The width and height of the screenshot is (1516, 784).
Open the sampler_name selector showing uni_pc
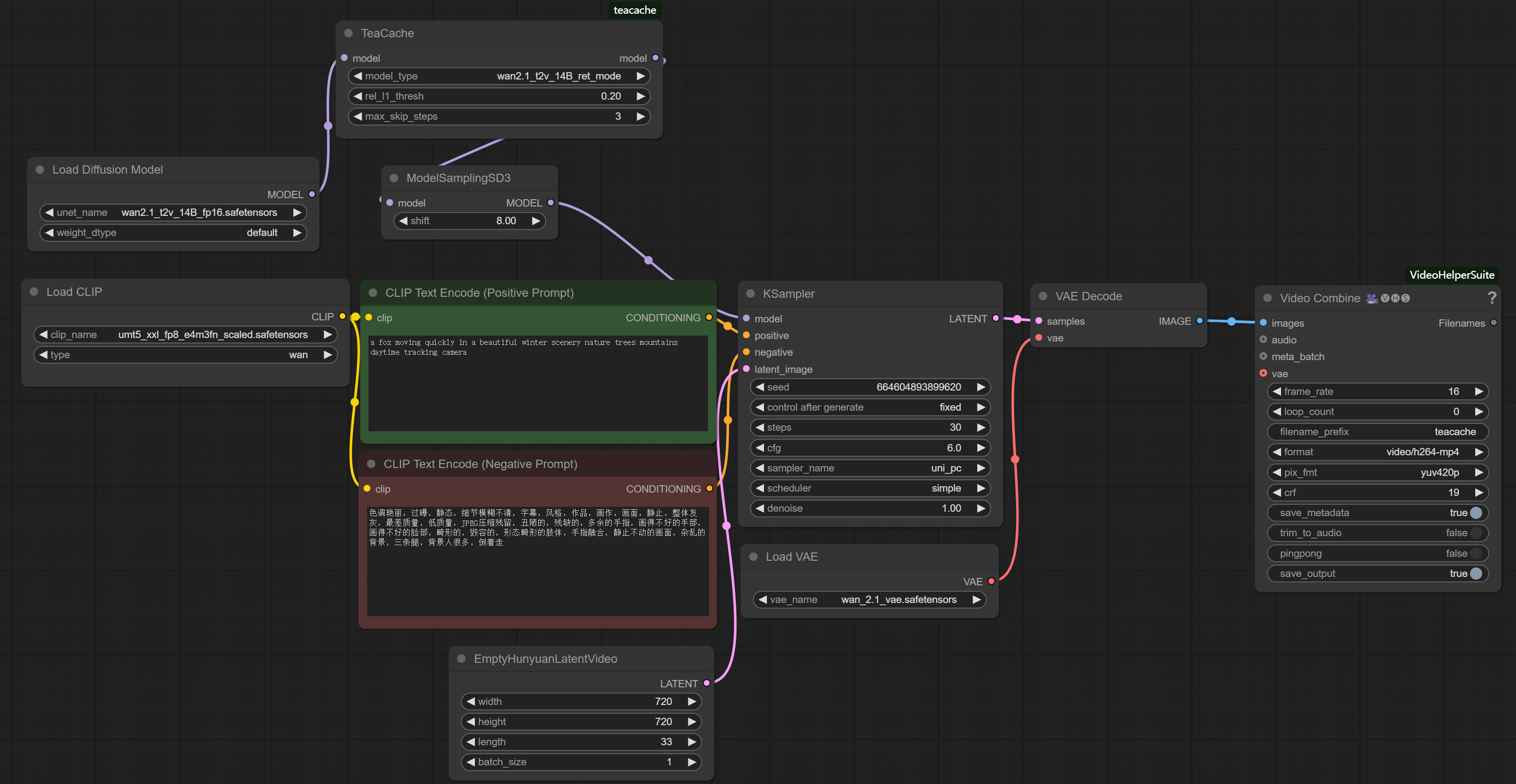pos(871,468)
